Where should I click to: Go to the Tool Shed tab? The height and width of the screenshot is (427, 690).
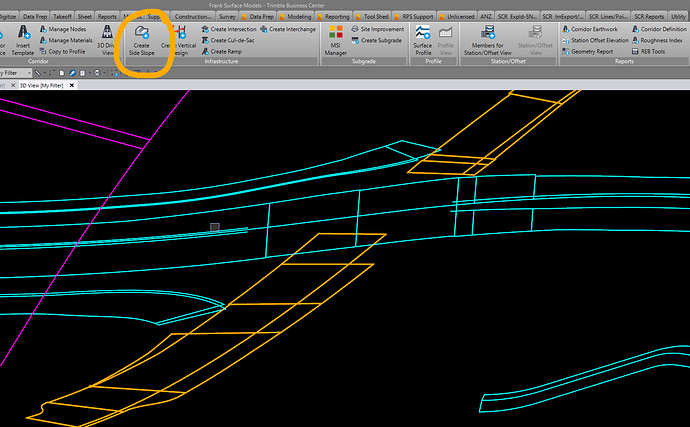(x=372, y=17)
